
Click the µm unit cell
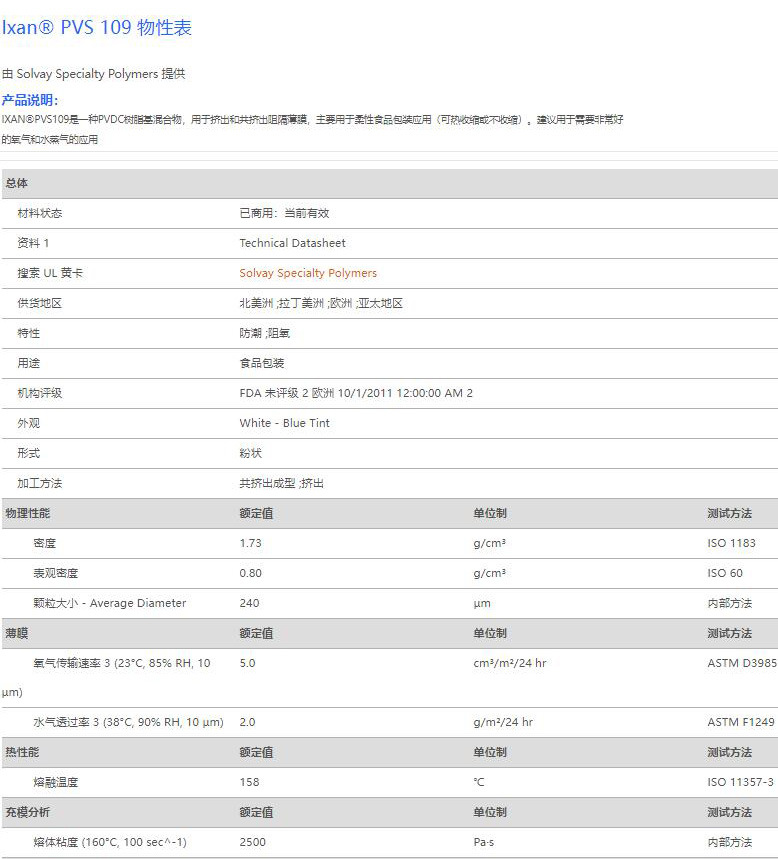[x=482, y=603]
